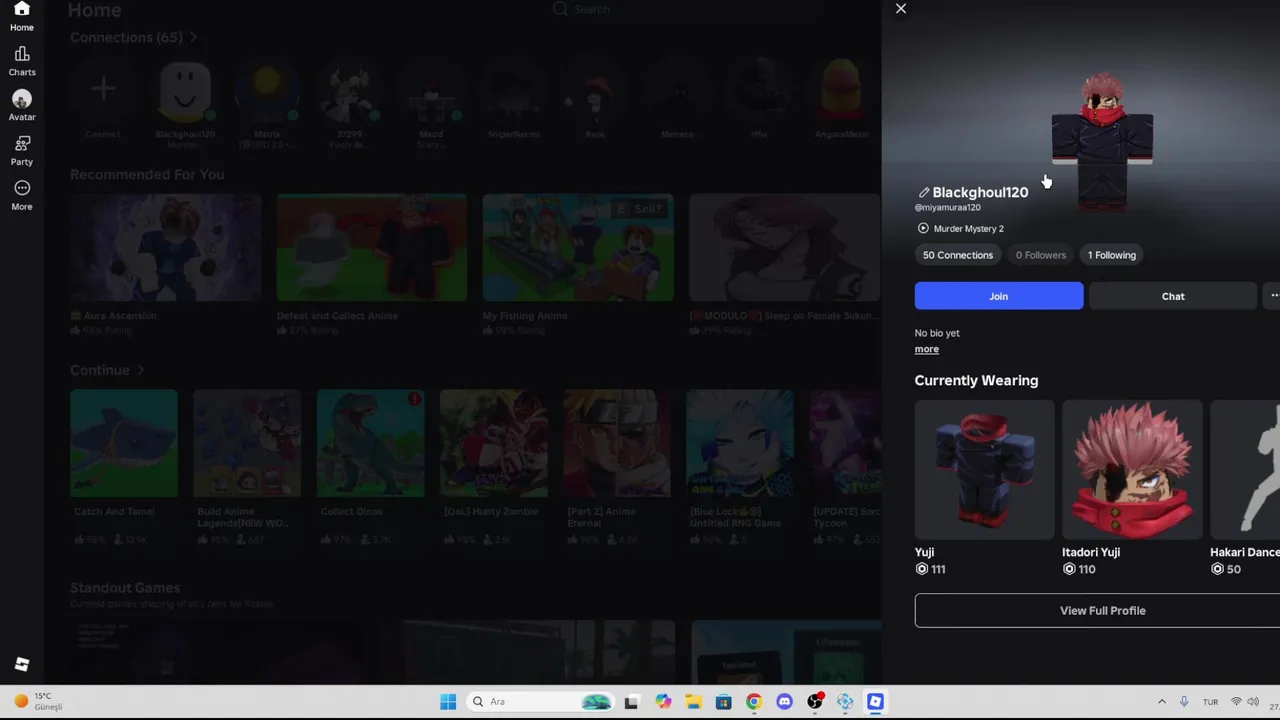Join Blackghoul120's game
1280x720 pixels.
point(998,296)
